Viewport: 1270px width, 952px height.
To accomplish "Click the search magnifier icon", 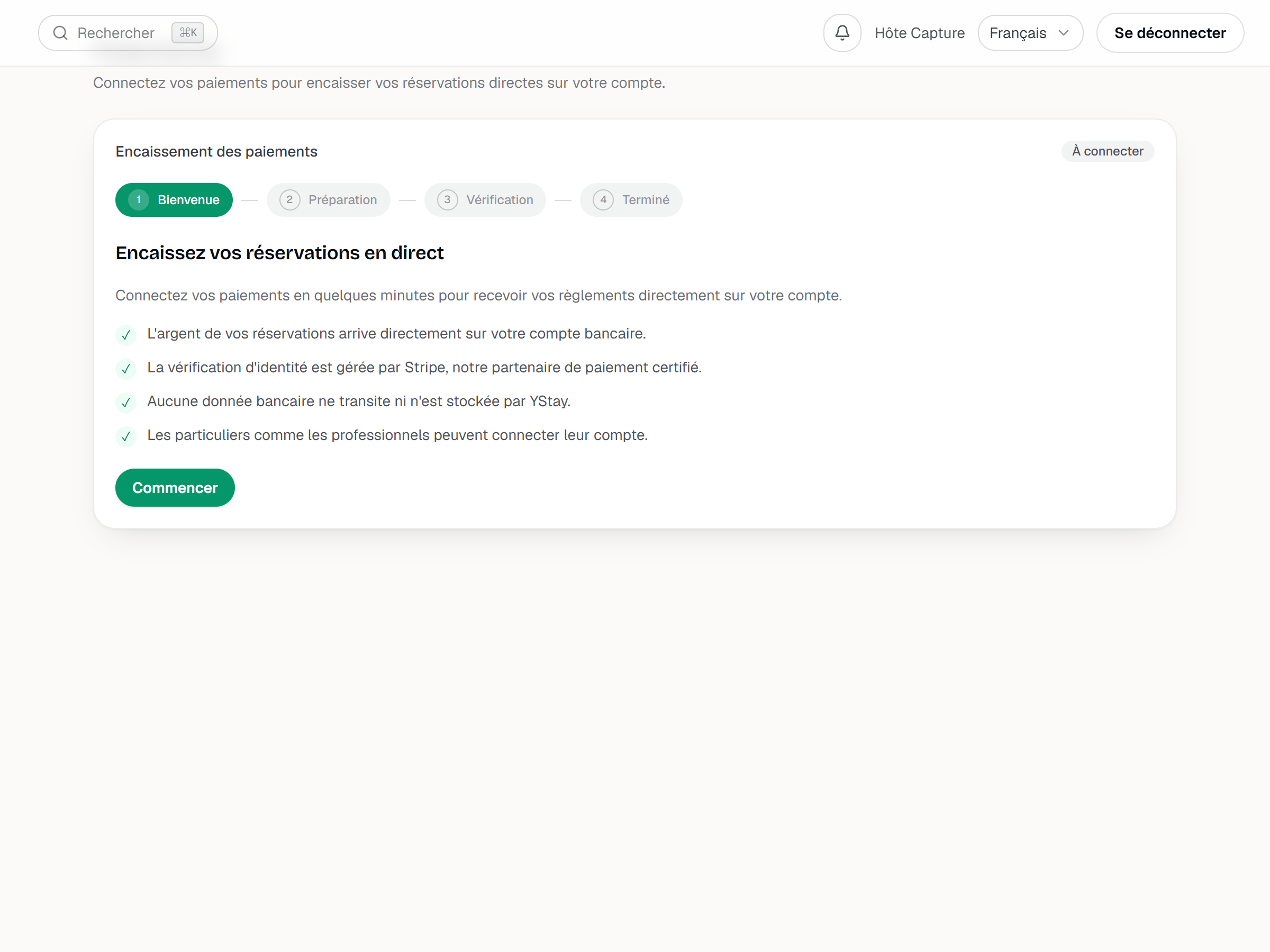I will (60, 33).
